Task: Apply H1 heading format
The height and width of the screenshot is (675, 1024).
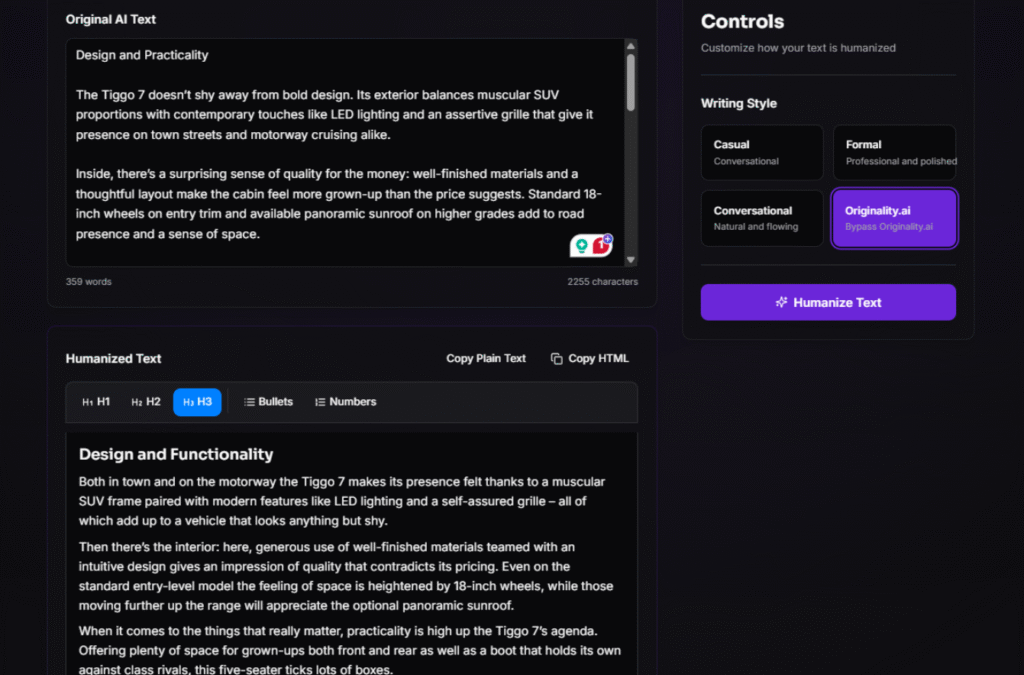Action: [x=96, y=402]
